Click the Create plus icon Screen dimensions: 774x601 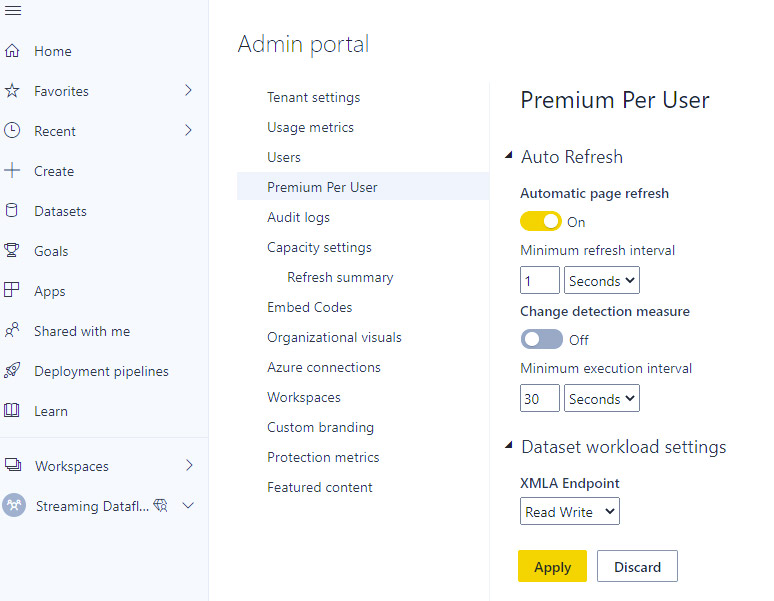tap(12, 170)
